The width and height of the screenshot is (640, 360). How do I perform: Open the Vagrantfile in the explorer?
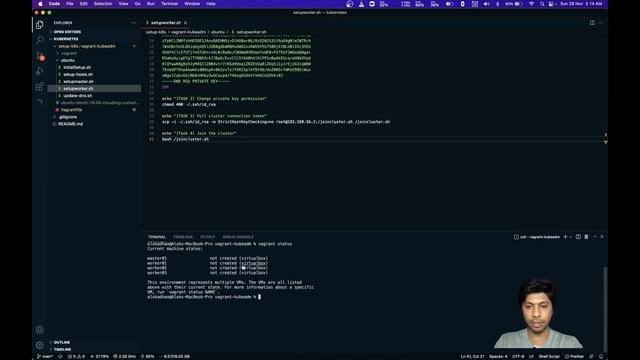point(71,110)
